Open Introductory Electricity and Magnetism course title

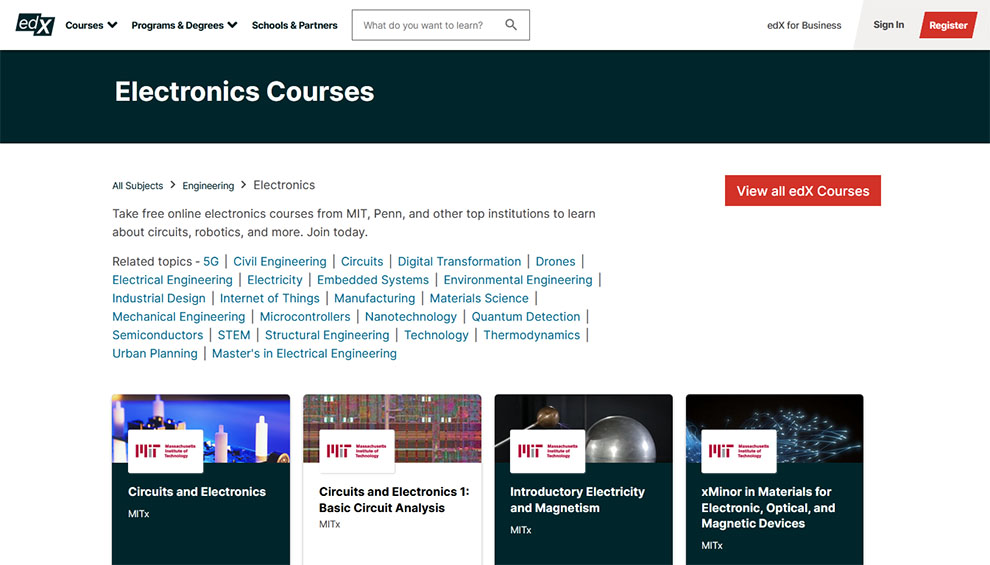point(577,500)
